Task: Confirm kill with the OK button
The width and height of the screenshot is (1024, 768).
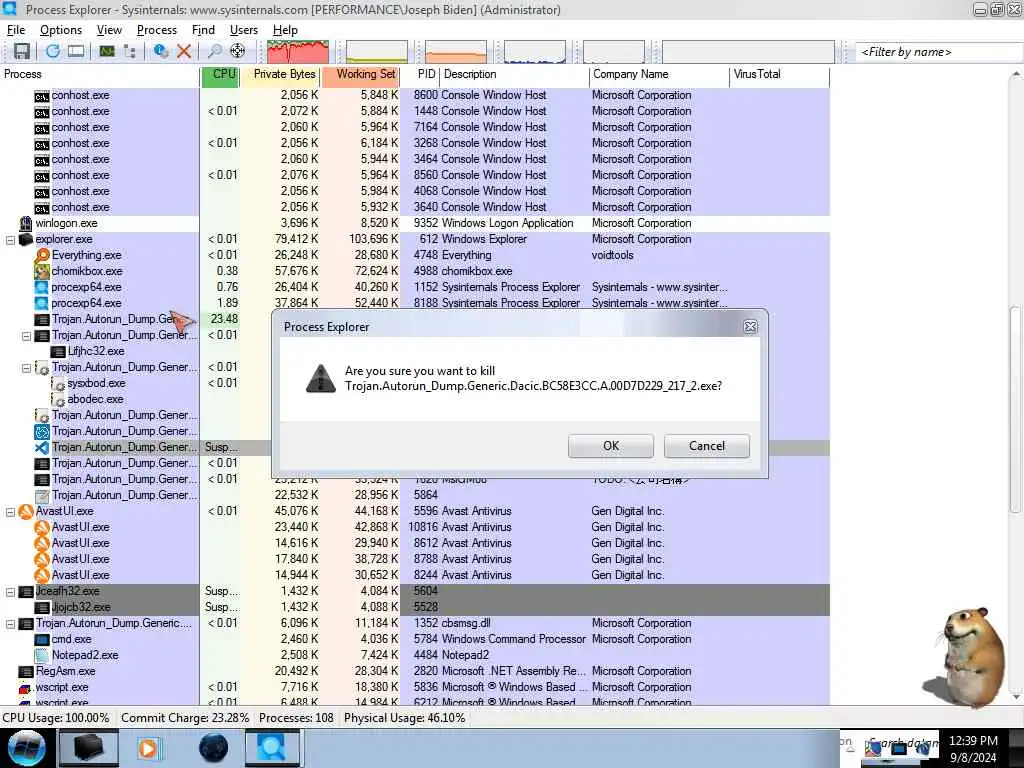Action: pyautogui.click(x=611, y=446)
